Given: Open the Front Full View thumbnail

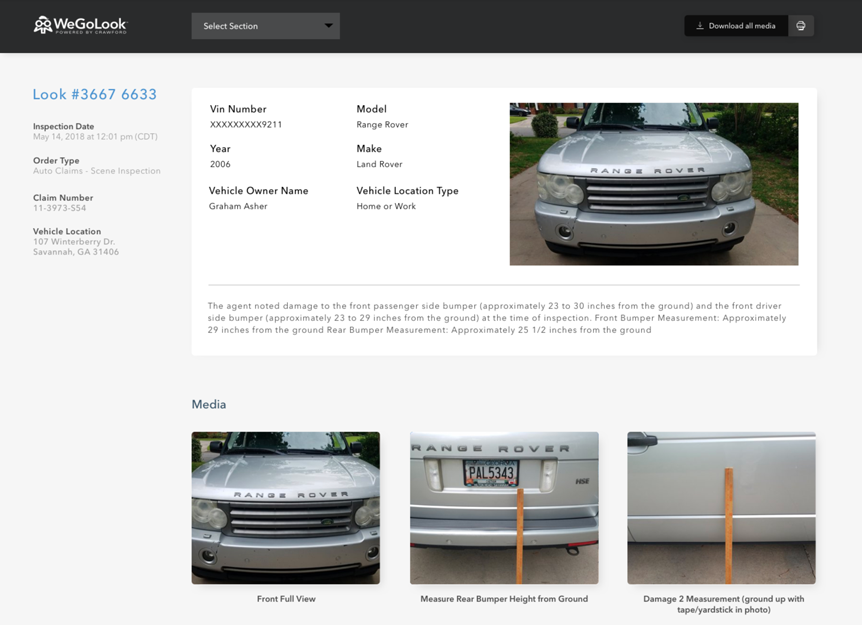Looking at the screenshot, I should pos(285,507).
